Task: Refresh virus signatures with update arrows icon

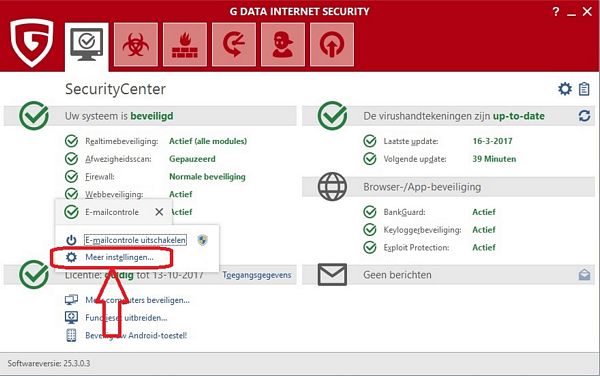Action: 584,116
